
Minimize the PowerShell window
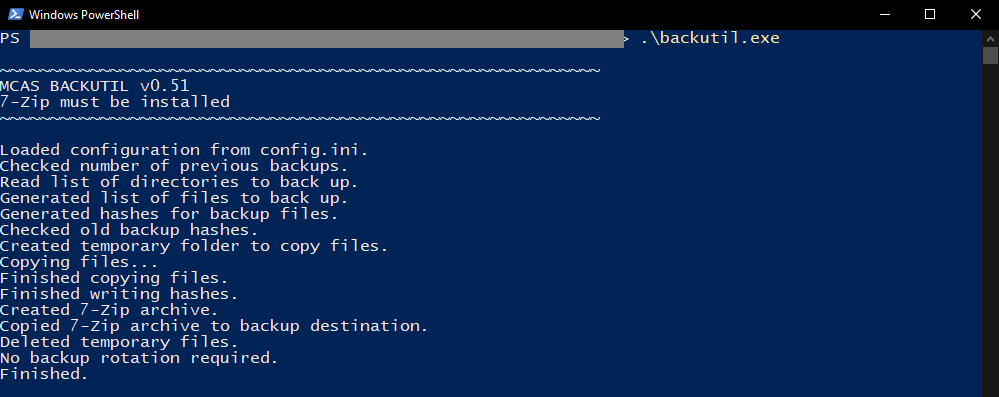[x=884, y=14]
